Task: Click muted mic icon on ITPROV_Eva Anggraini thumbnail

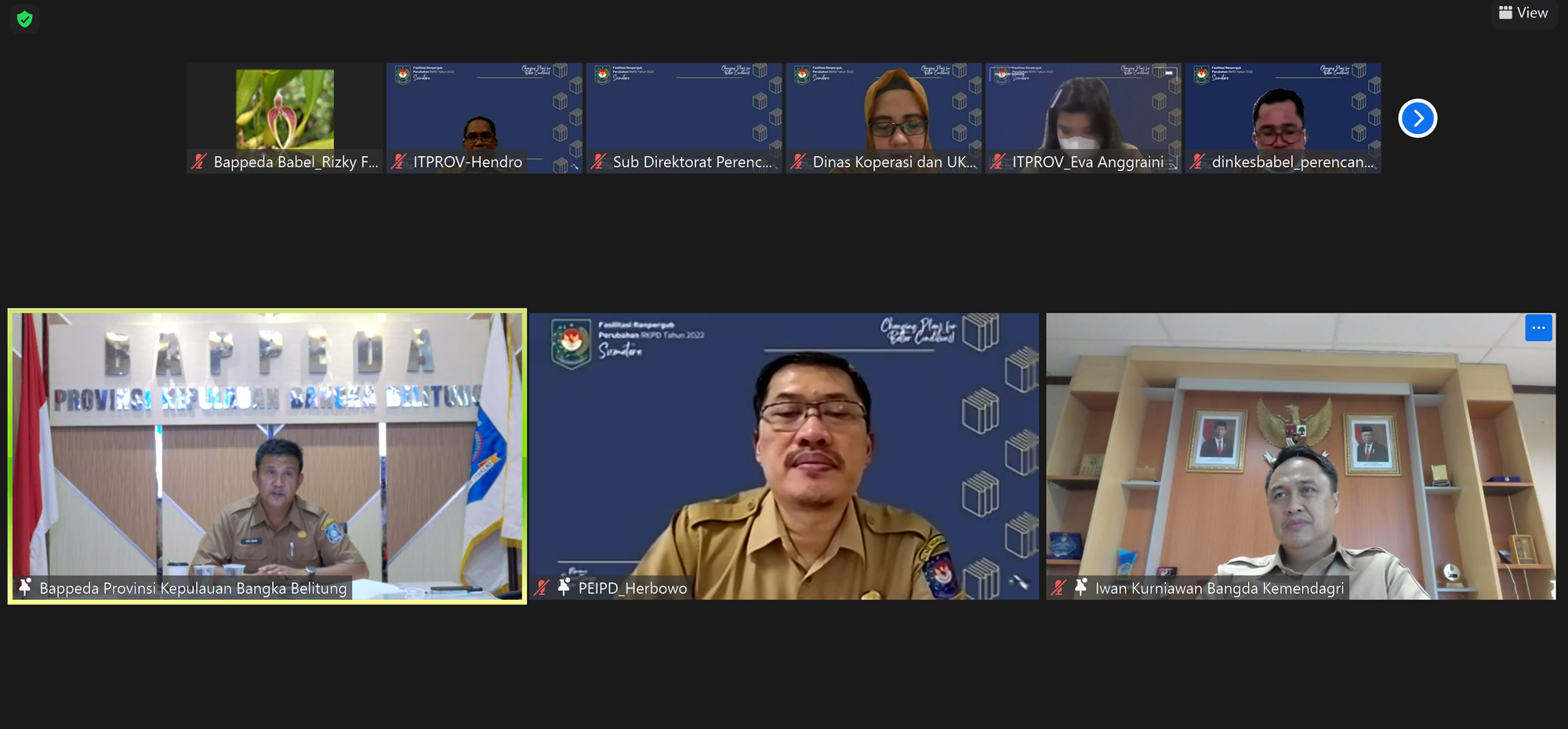Action: pos(998,161)
